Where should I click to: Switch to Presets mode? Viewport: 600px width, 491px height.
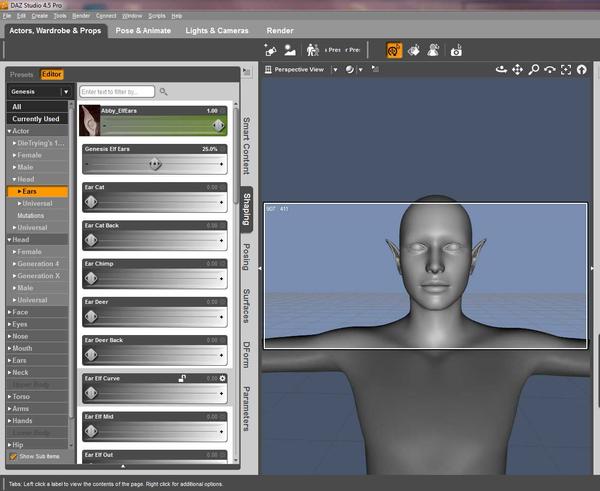click(21, 75)
